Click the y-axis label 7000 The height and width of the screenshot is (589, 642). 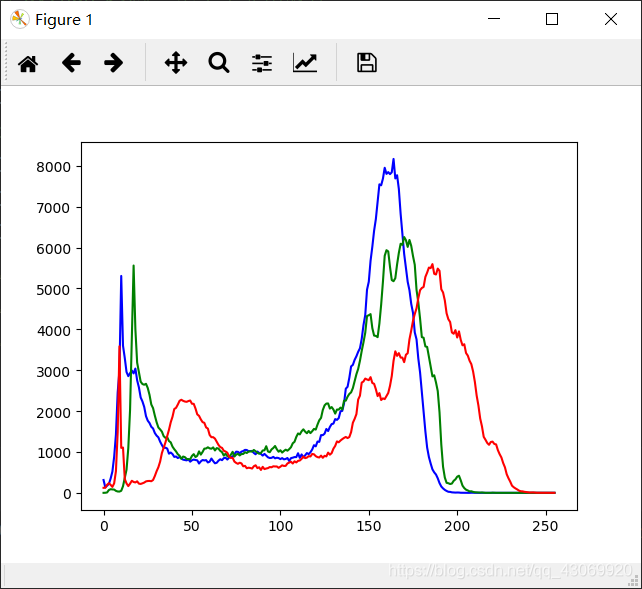(54, 208)
